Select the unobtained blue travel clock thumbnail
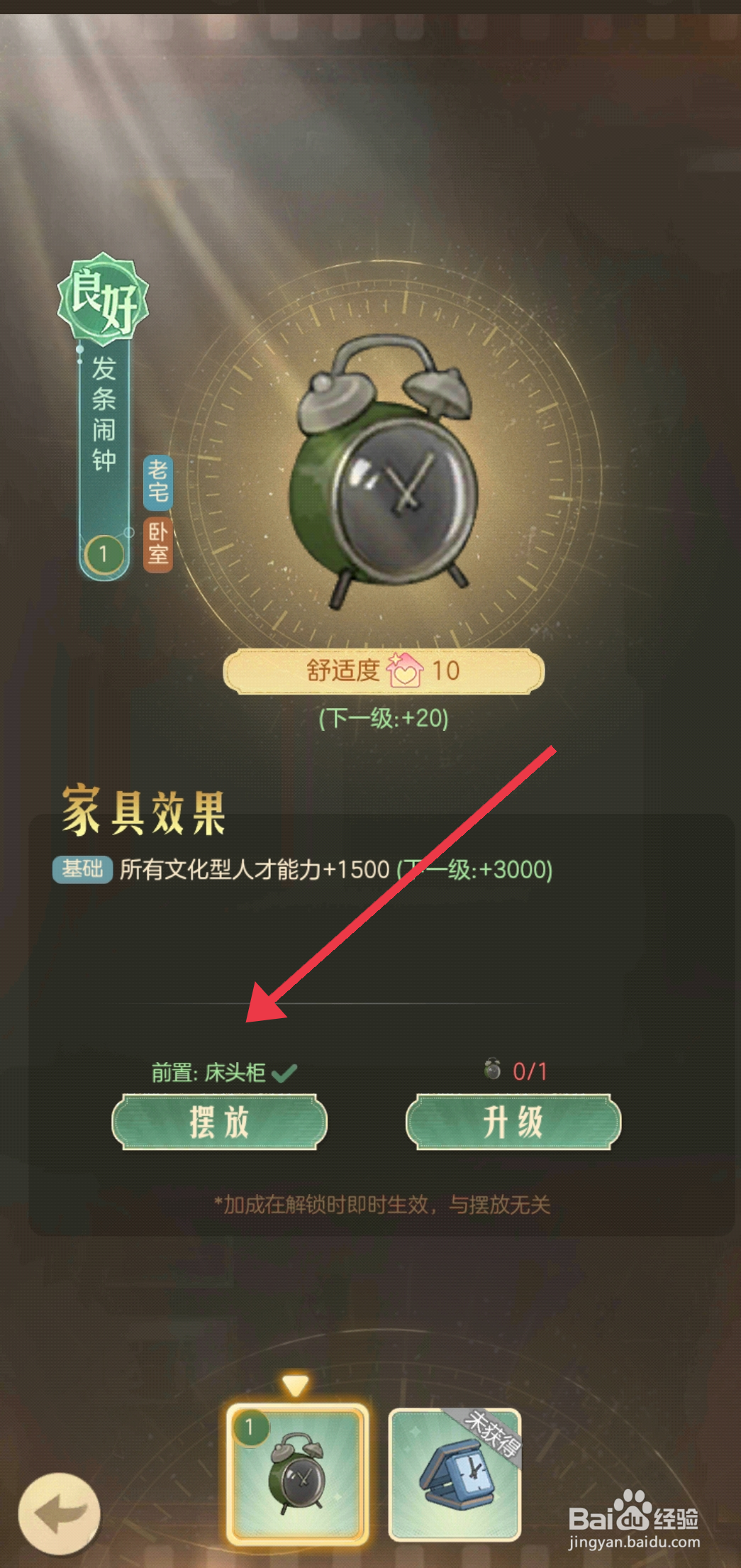741x1568 pixels. click(x=455, y=1474)
